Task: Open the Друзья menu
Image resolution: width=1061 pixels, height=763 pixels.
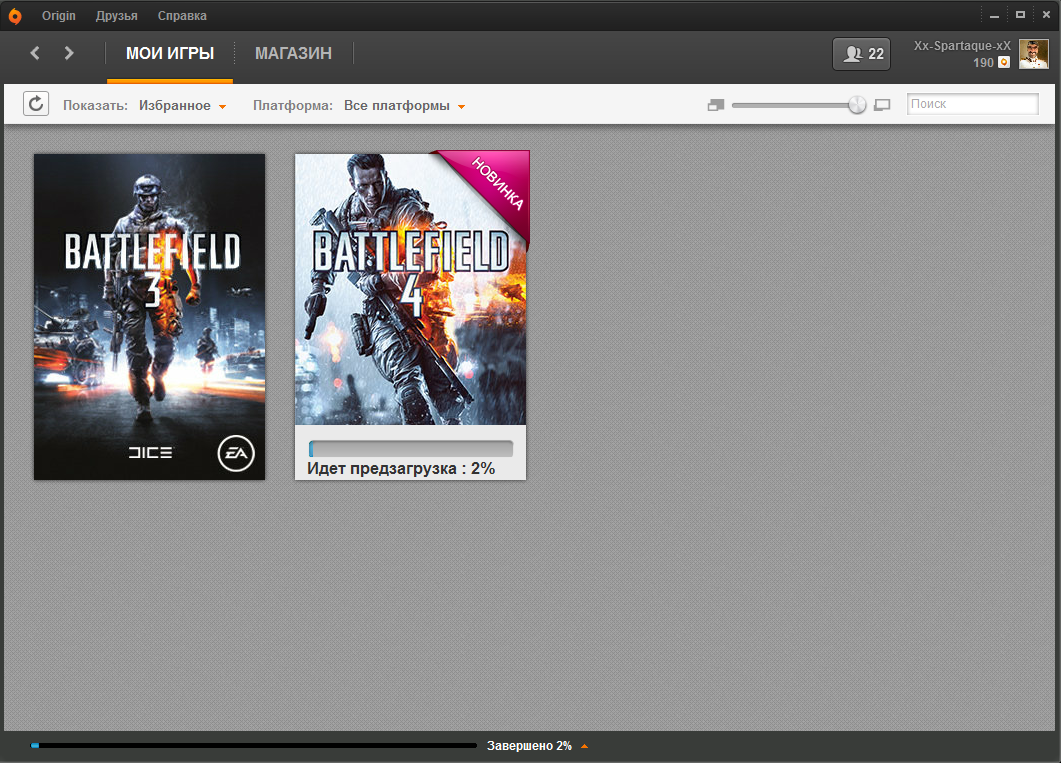Action: click(x=117, y=16)
